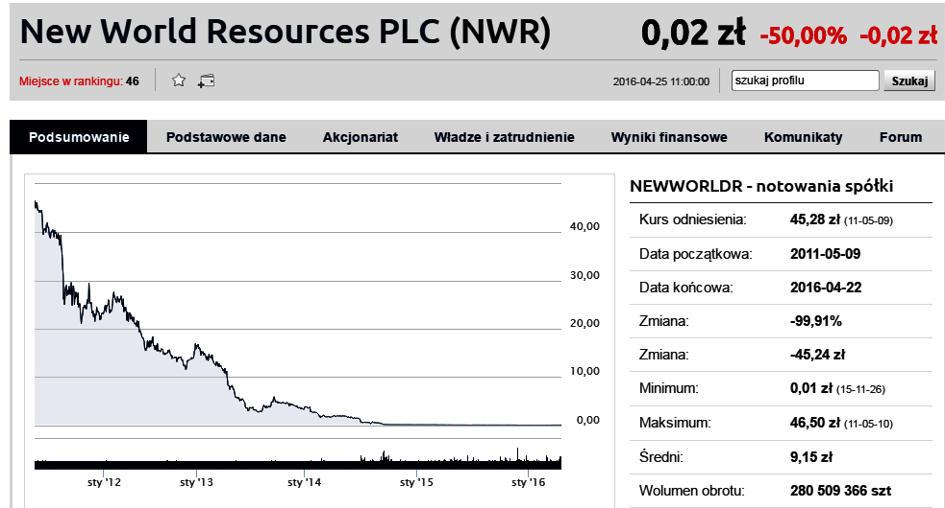The height and width of the screenshot is (508, 945).
Task: Open the Akcjonariat tab
Action: pos(360,137)
